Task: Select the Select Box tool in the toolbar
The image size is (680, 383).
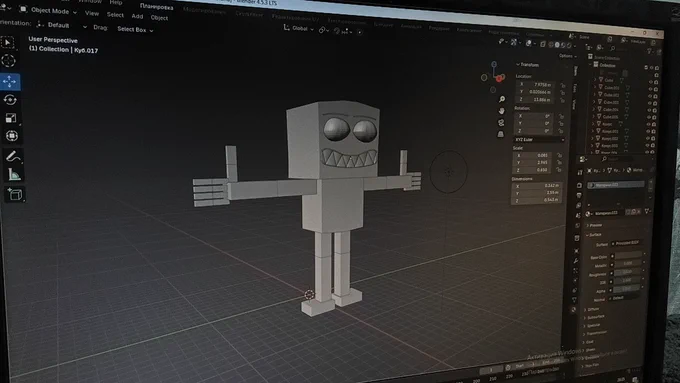Action: click(8, 42)
